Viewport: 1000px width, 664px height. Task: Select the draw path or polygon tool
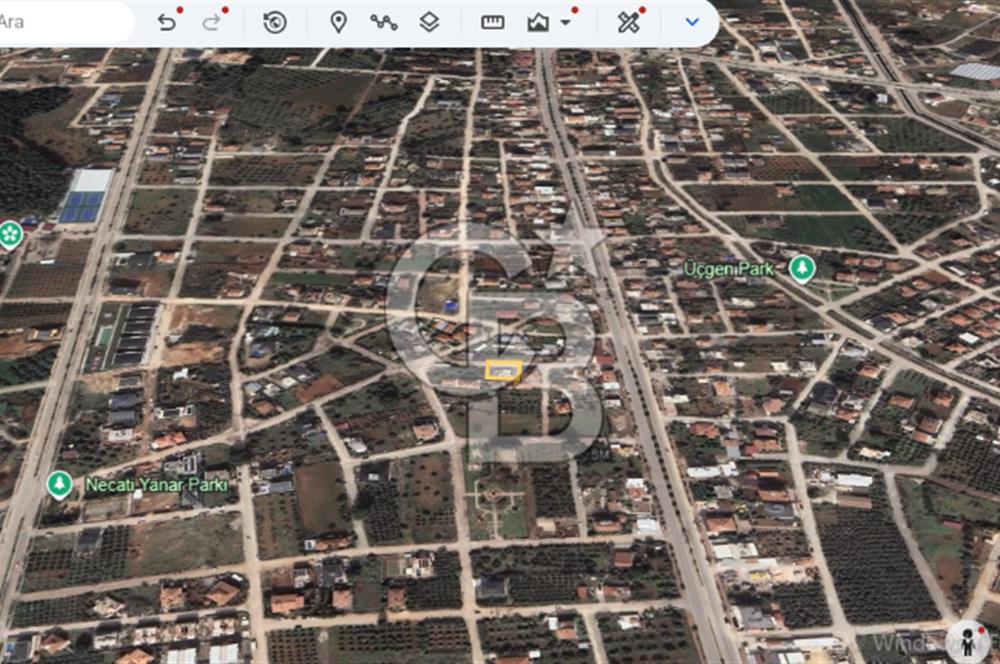383,22
